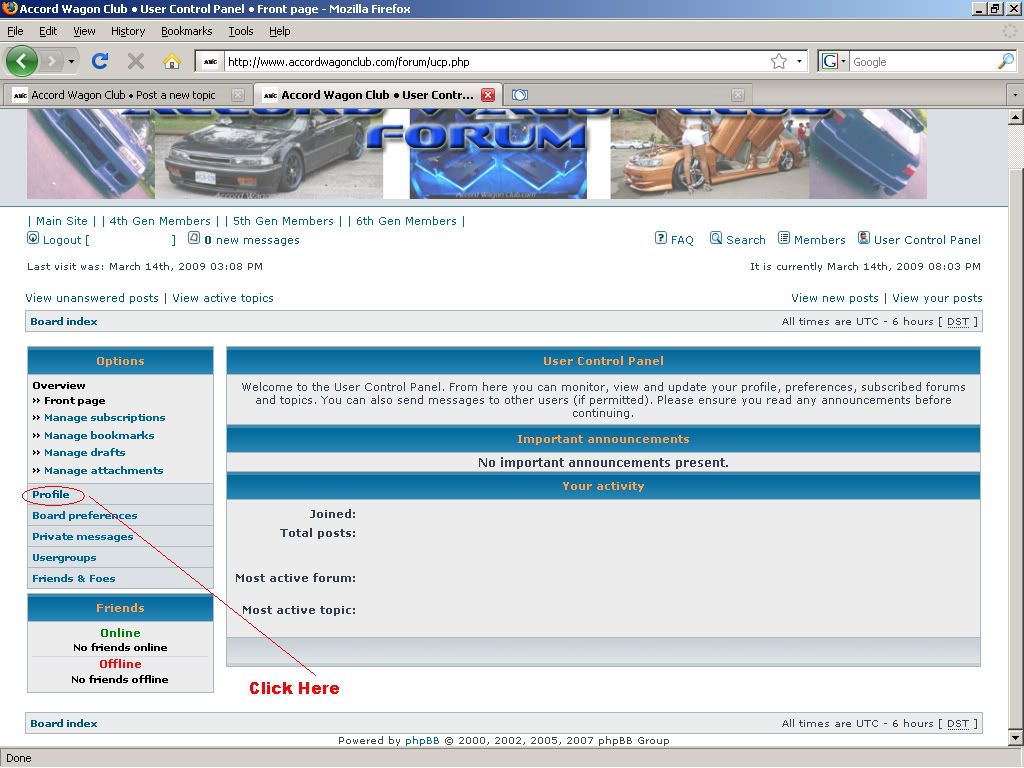The height and width of the screenshot is (768, 1024).
Task: Open the 4th Gen Members link
Action: click(160, 221)
